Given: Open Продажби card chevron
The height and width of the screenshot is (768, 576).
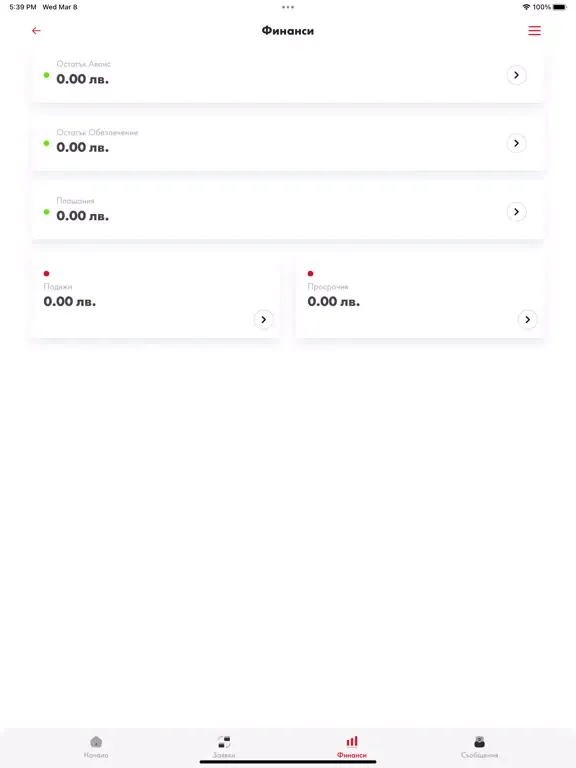Looking at the screenshot, I should click(x=264, y=319).
